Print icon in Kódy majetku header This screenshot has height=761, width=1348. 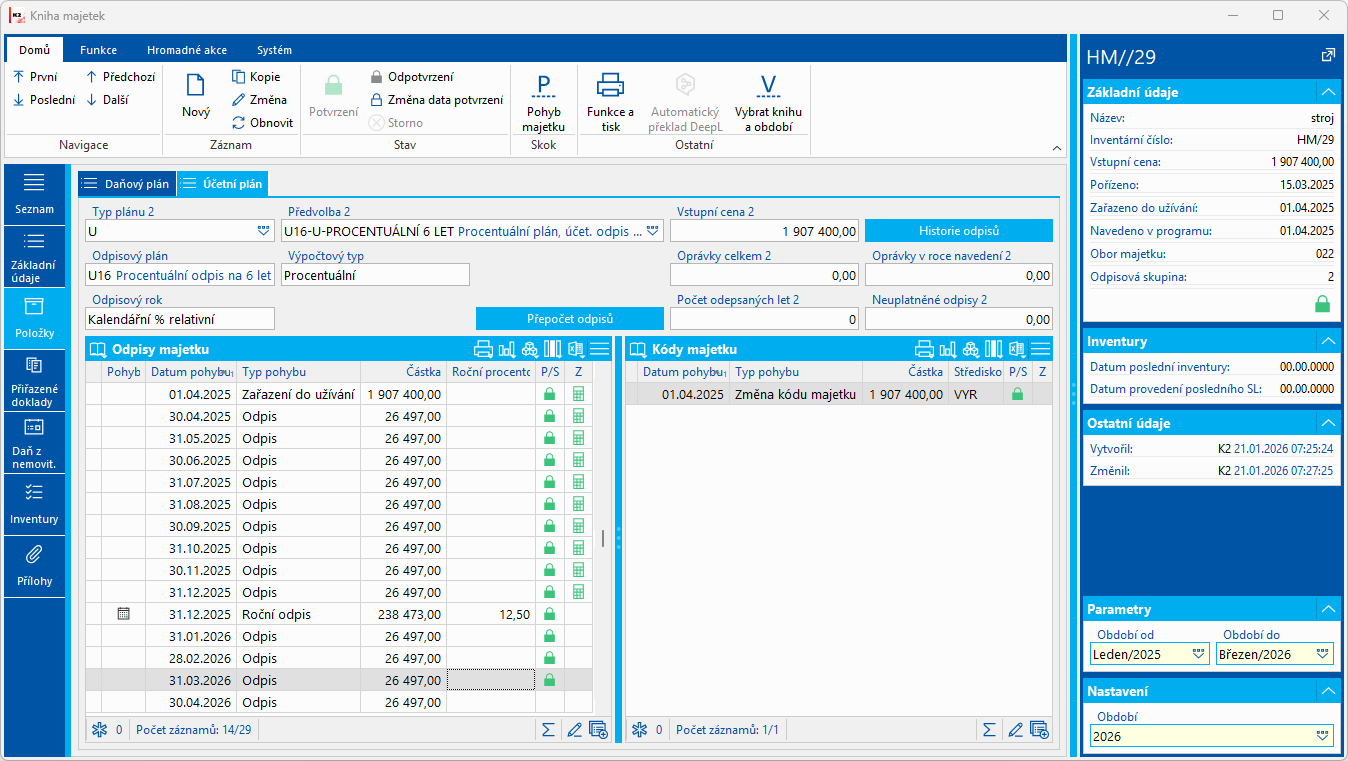click(924, 349)
